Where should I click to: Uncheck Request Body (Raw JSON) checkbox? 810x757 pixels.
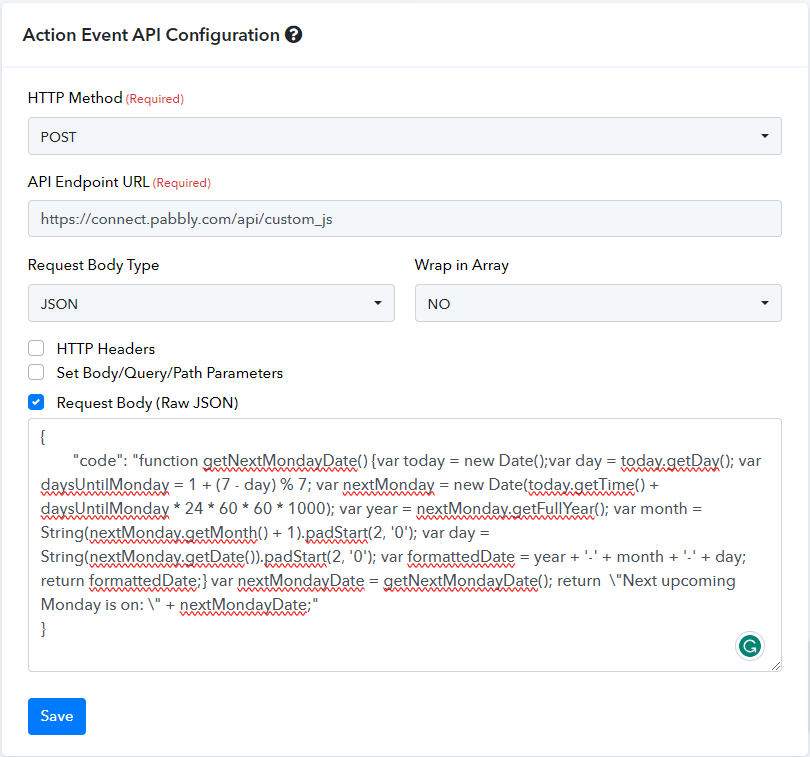36,402
